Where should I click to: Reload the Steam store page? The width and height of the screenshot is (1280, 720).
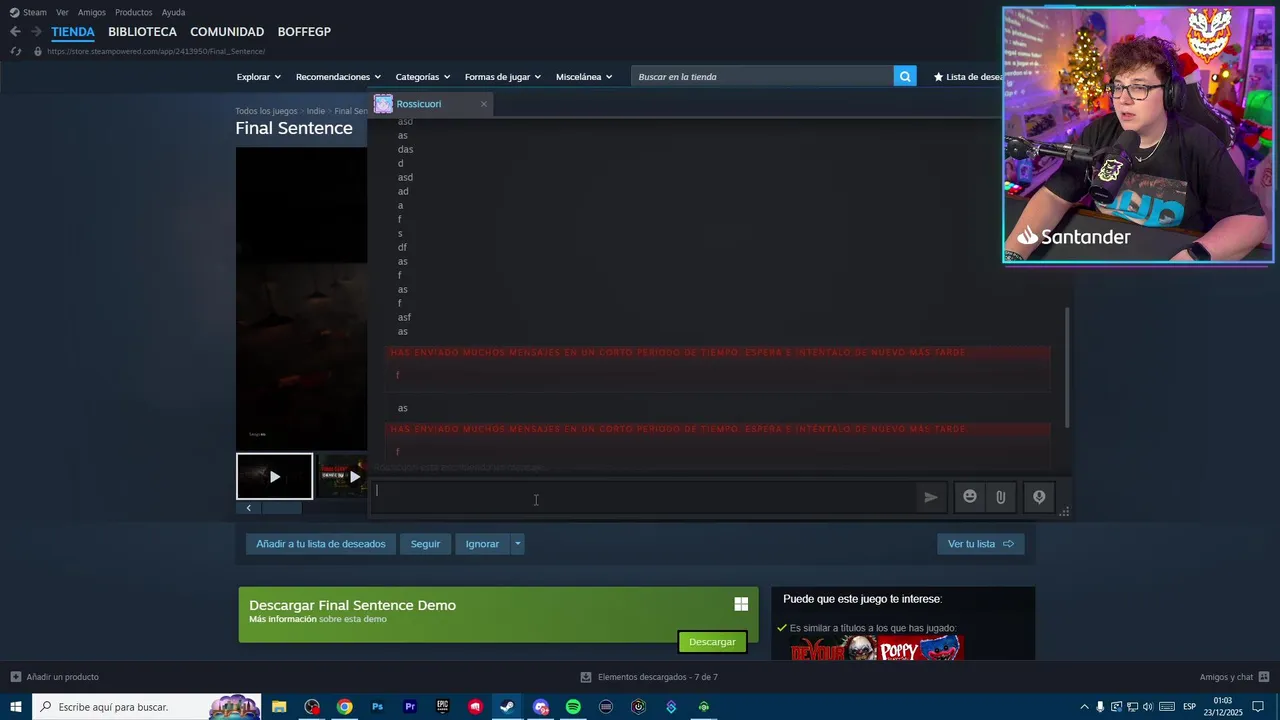16,51
